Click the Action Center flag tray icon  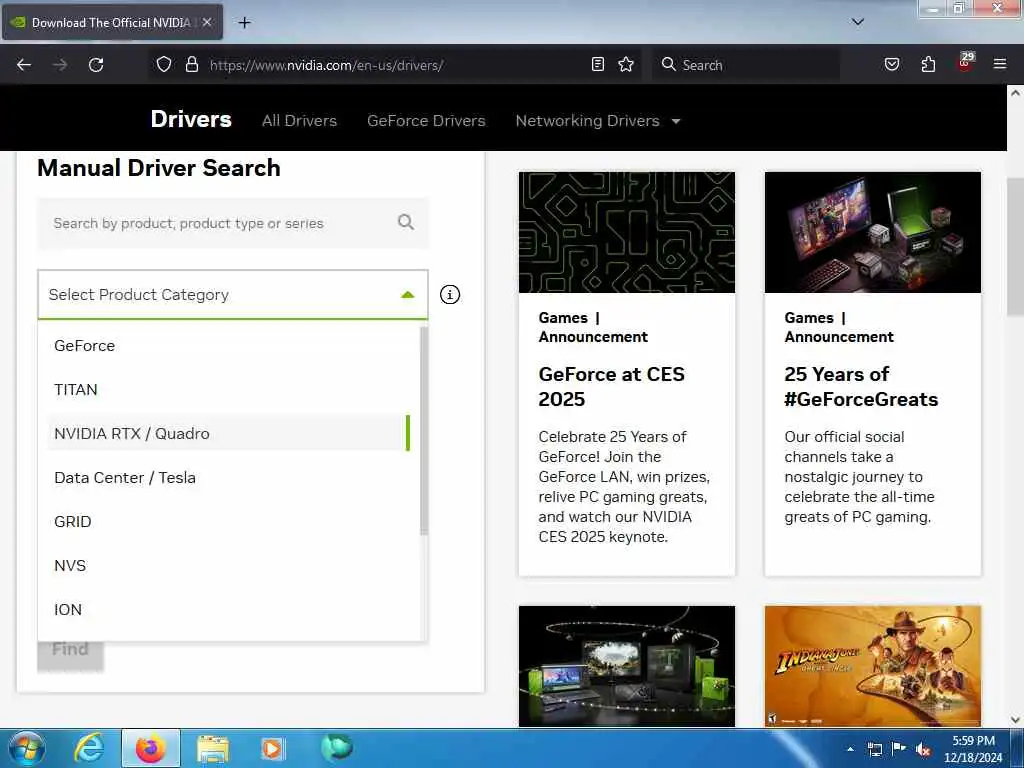point(899,749)
